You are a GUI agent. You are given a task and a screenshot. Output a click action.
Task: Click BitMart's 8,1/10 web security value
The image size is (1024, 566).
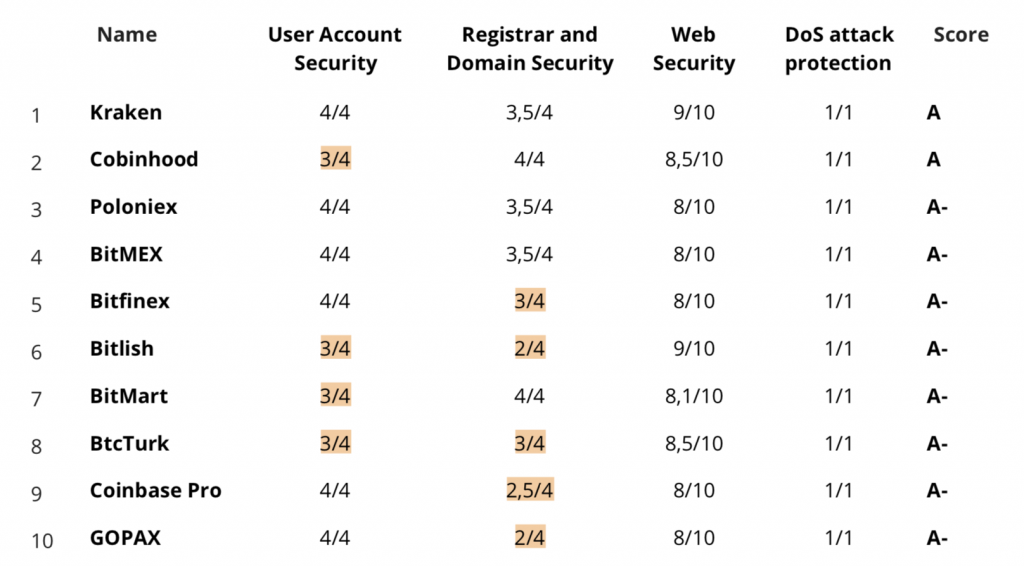point(694,396)
